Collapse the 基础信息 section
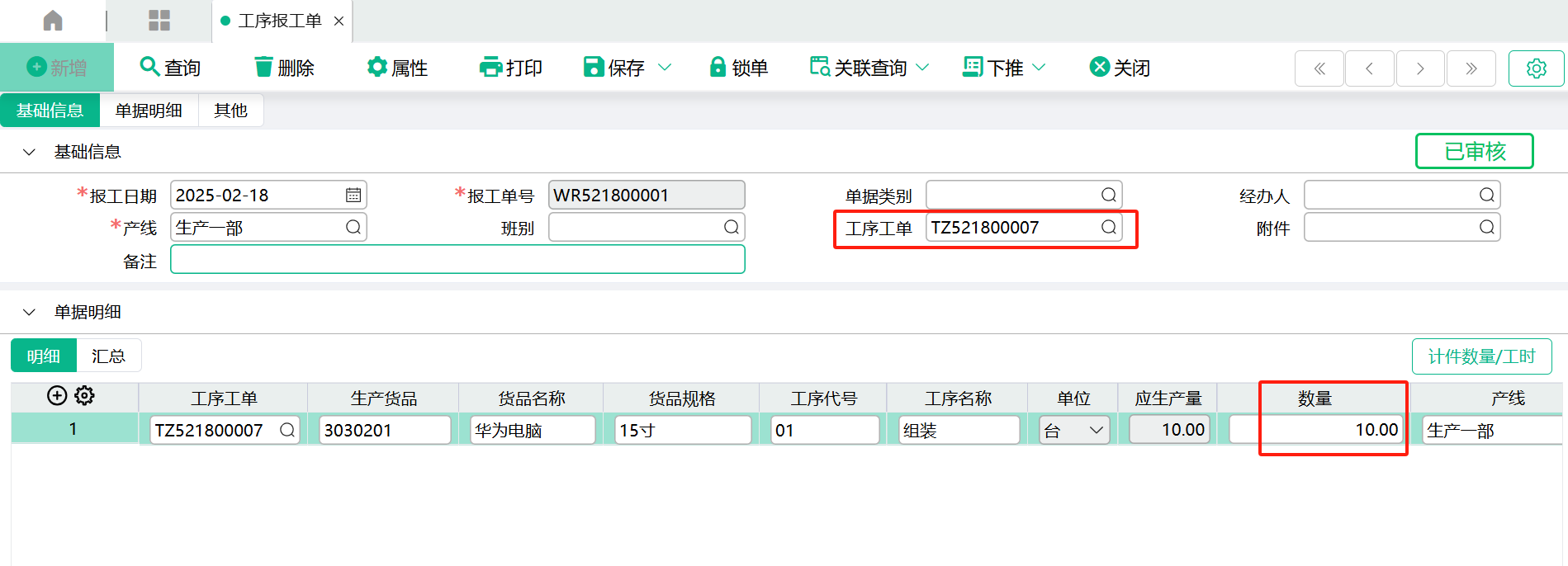1568x566 pixels. [29, 152]
